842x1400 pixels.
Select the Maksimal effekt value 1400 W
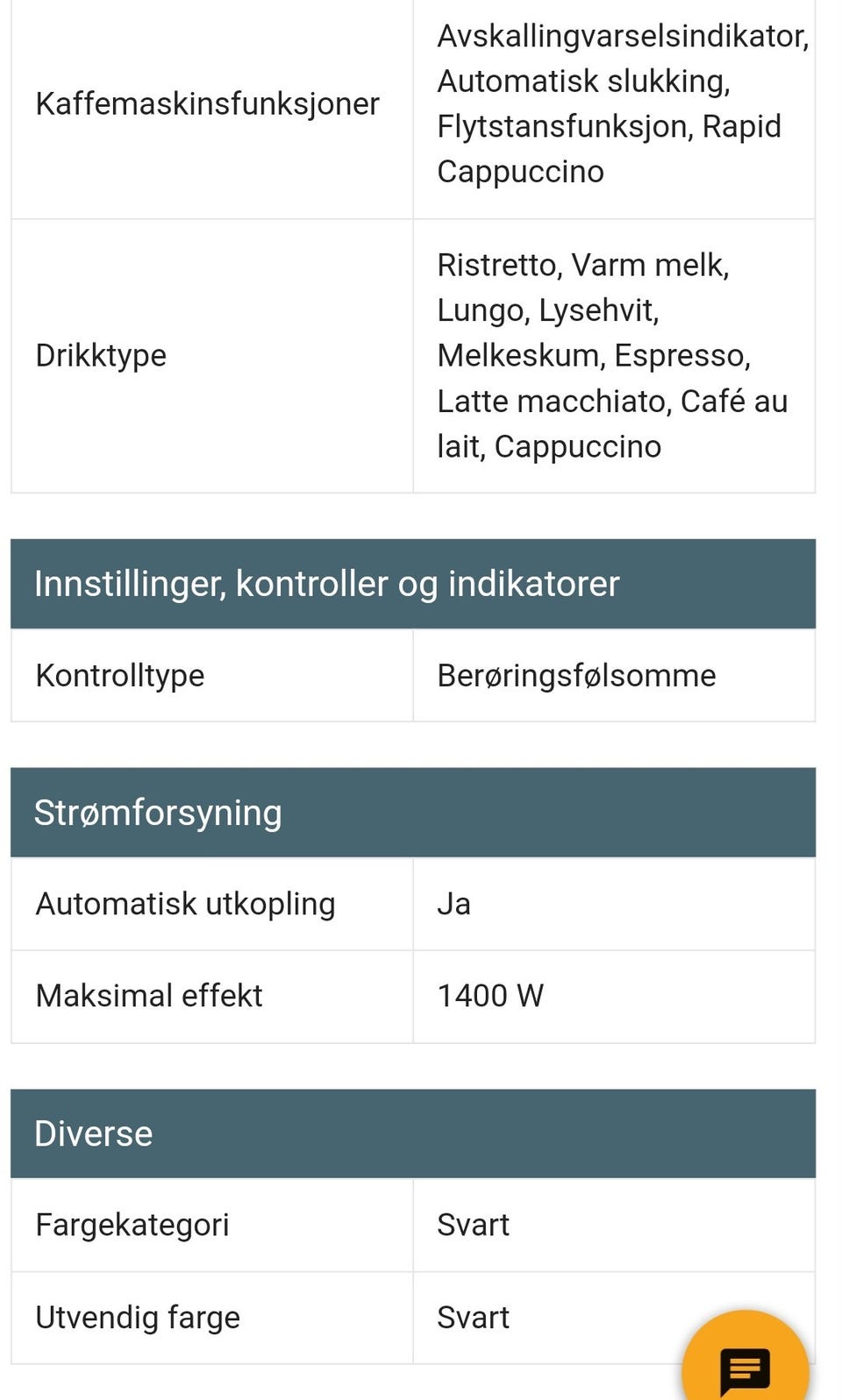(491, 996)
